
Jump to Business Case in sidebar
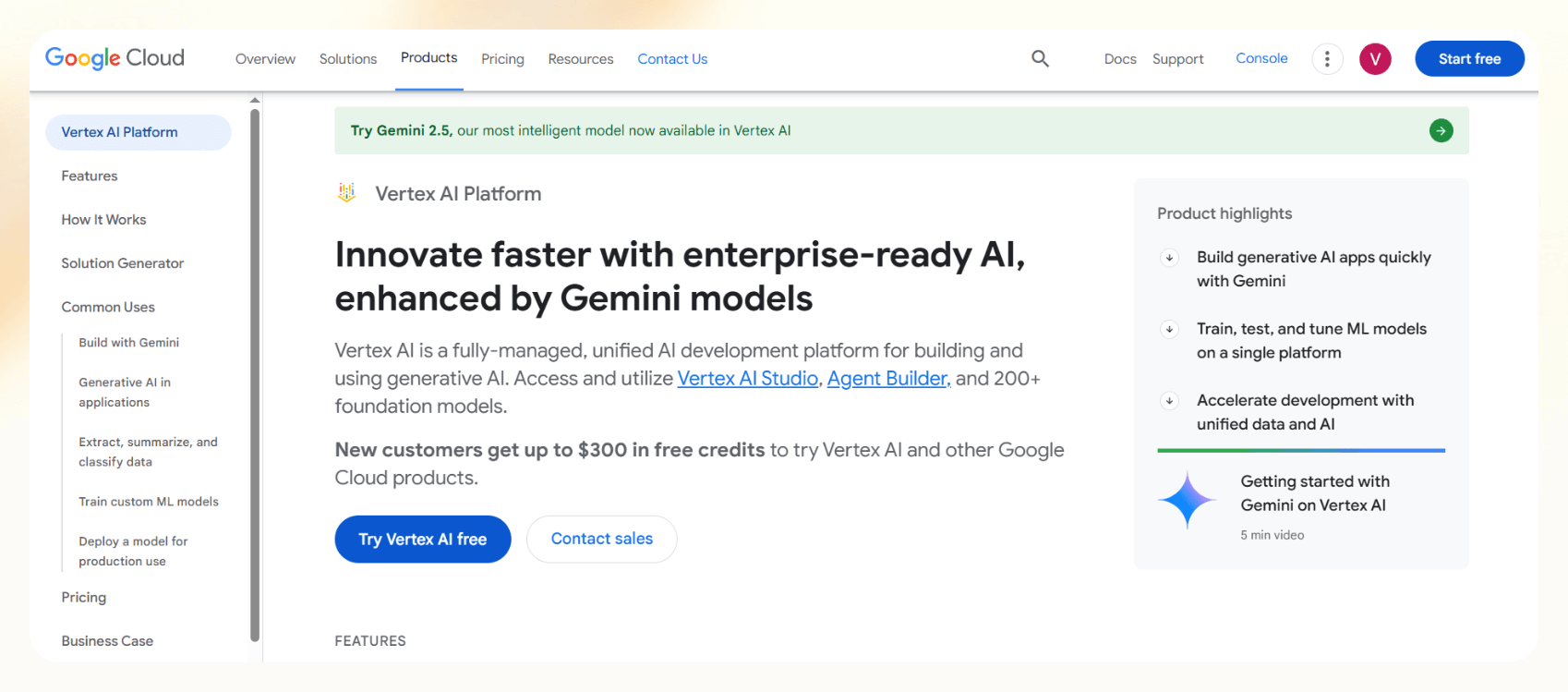pyautogui.click(x=107, y=641)
